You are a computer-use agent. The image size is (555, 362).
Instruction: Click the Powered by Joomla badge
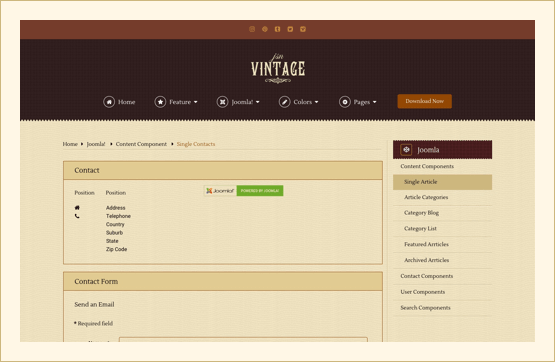[x=244, y=191]
